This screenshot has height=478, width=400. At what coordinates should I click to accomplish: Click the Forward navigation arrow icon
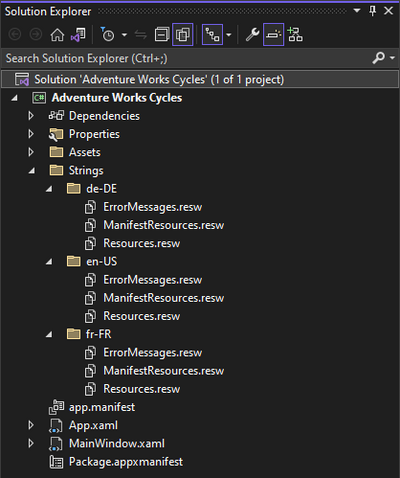pos(36,34)
